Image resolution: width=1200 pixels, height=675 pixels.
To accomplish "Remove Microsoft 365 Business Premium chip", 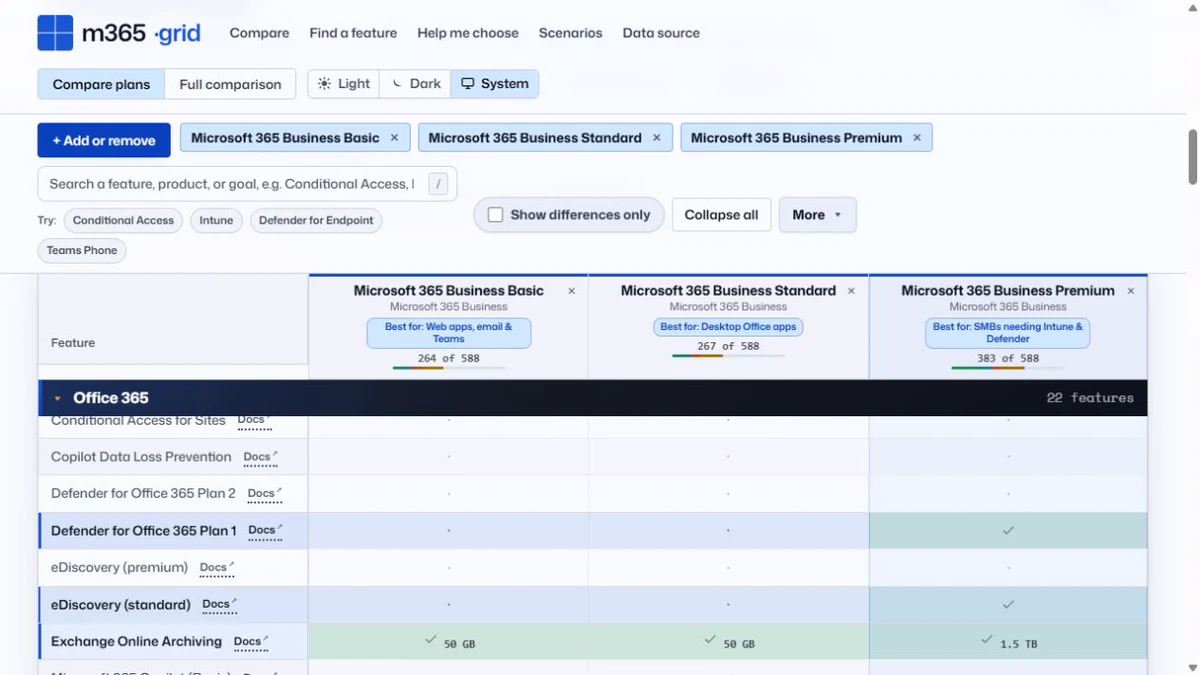I will pyautogui.click(x=916, y=138).
